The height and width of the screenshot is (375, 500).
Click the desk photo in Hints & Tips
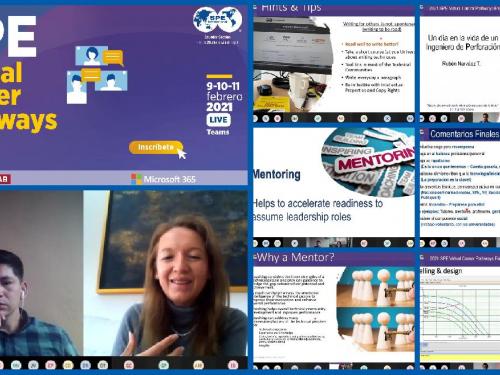tap(294, 64)
